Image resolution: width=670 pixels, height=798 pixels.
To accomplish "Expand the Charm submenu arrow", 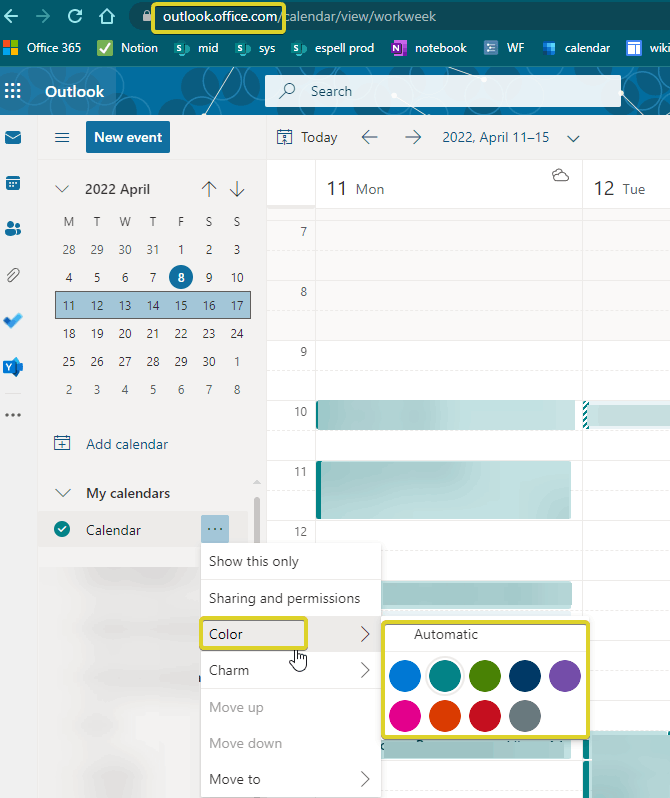I will click(x=365, y=670).
